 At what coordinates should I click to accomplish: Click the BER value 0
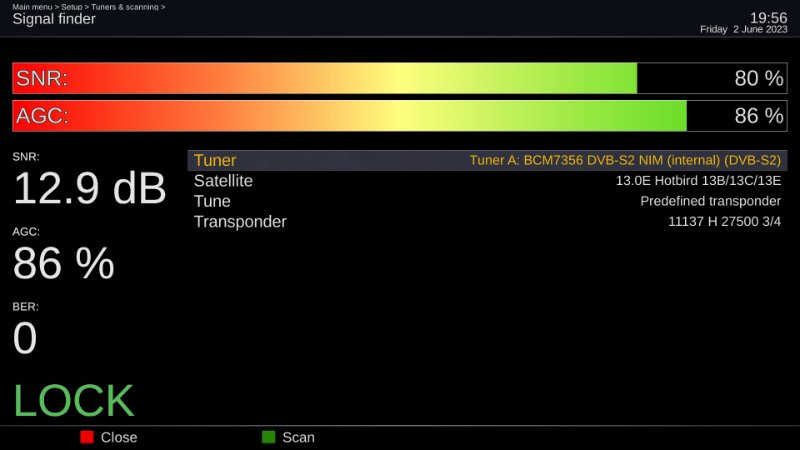25,338
